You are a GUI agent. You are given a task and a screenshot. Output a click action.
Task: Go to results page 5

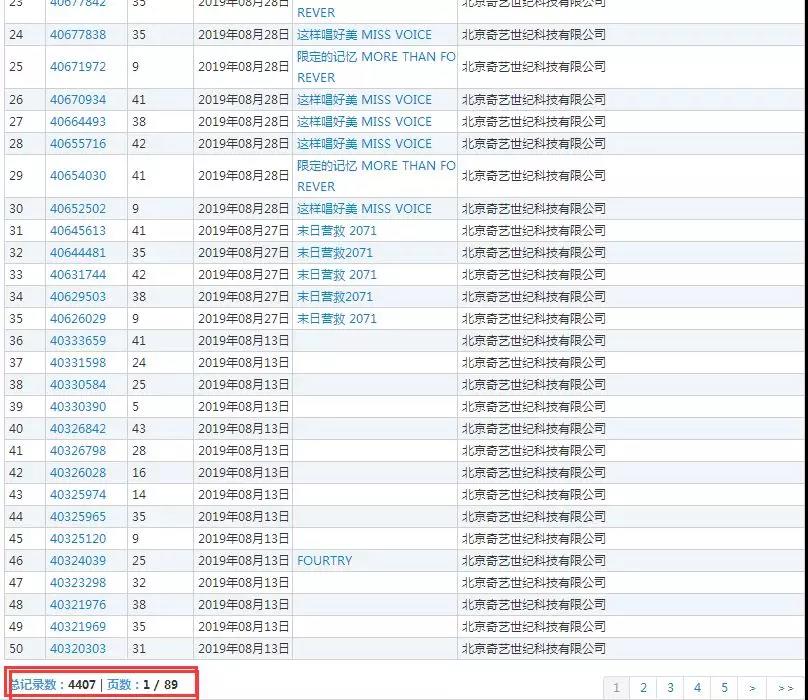click(x=724, y=688)
